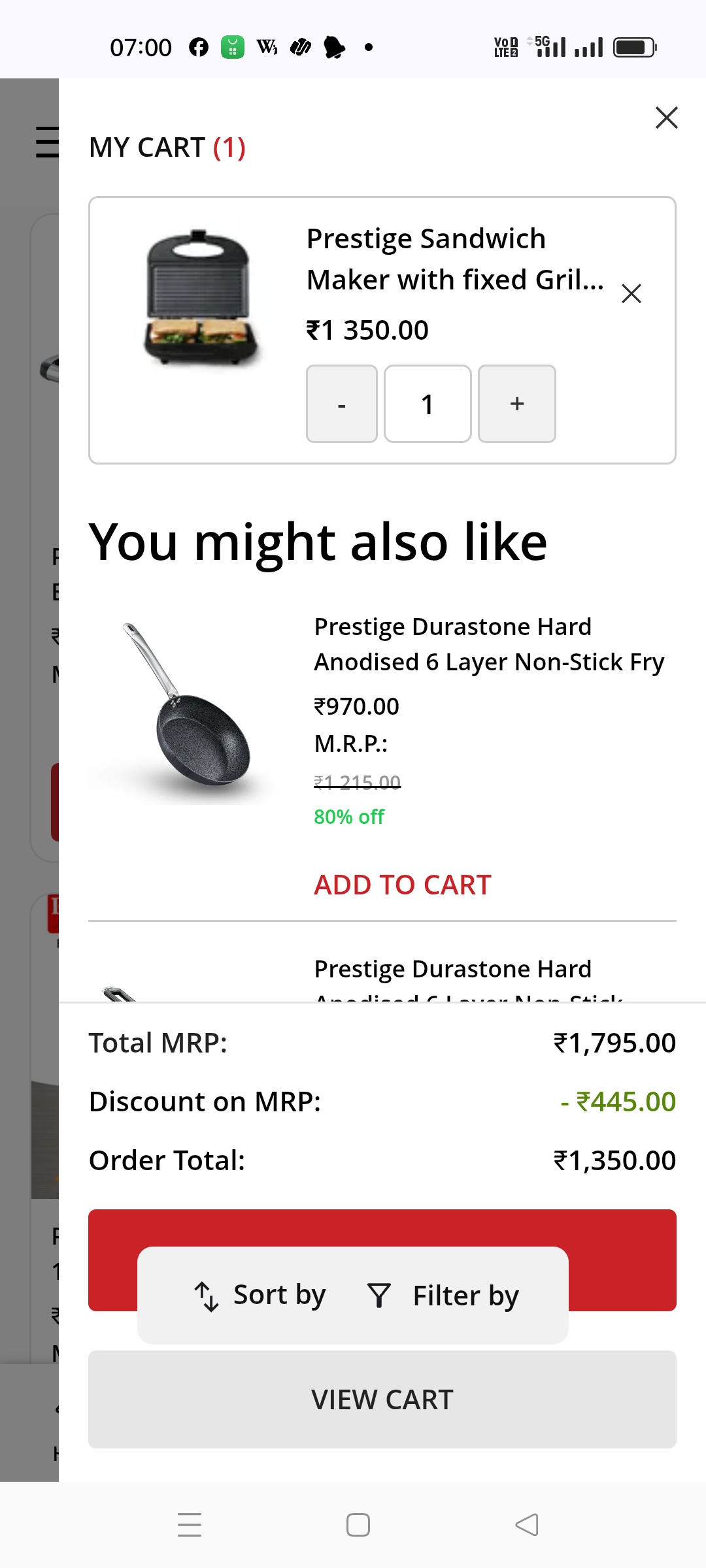Remove Prestige Sandwich Maker from cart
The image size is (706, 1568).
[x=631, y=293]
